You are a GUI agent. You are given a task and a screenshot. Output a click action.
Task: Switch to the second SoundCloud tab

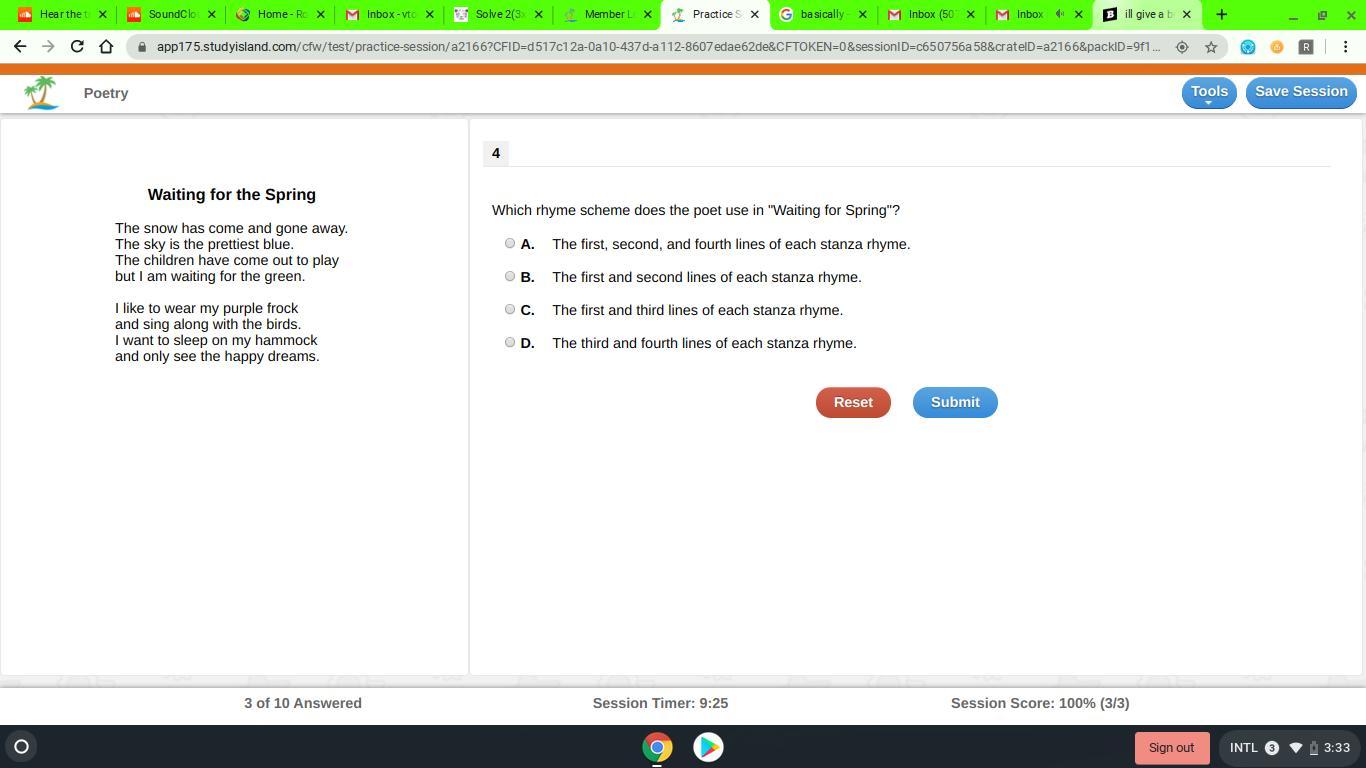pyautogui.click(x=171, y=14)
